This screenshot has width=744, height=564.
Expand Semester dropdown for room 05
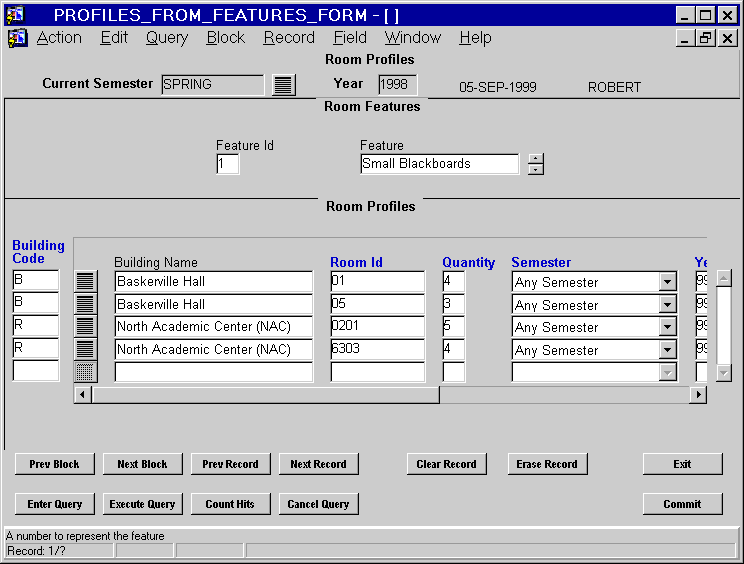click(668, 305)
